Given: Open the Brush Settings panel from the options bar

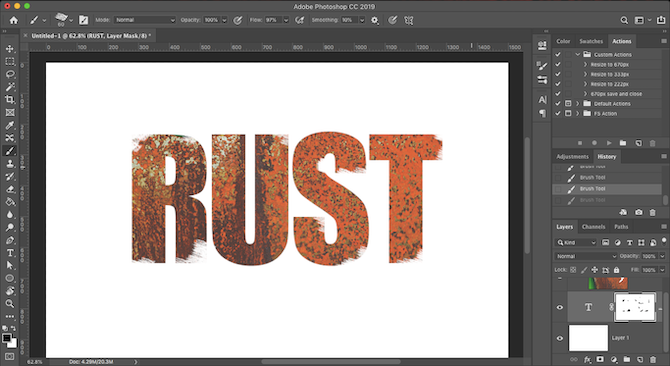Looking at the screenshot, I should [x=83, y=20].
